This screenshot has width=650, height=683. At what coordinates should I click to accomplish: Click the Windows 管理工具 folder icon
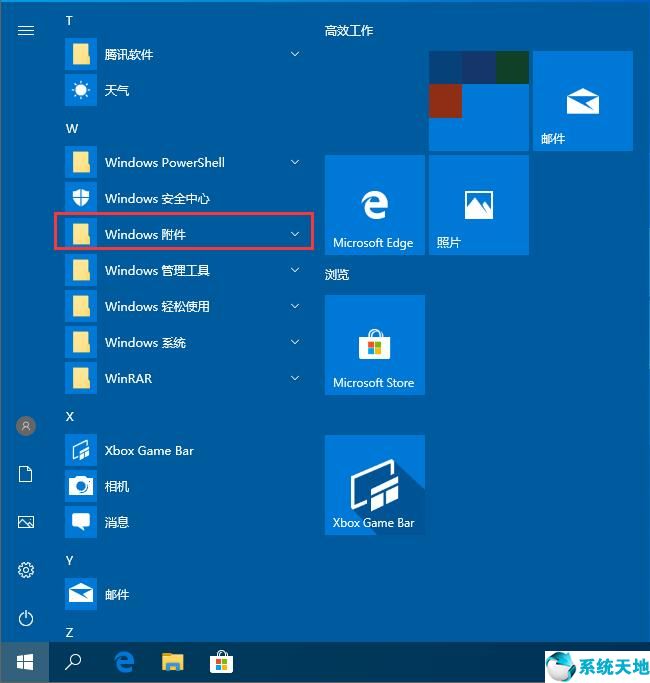tap(81, 270)
